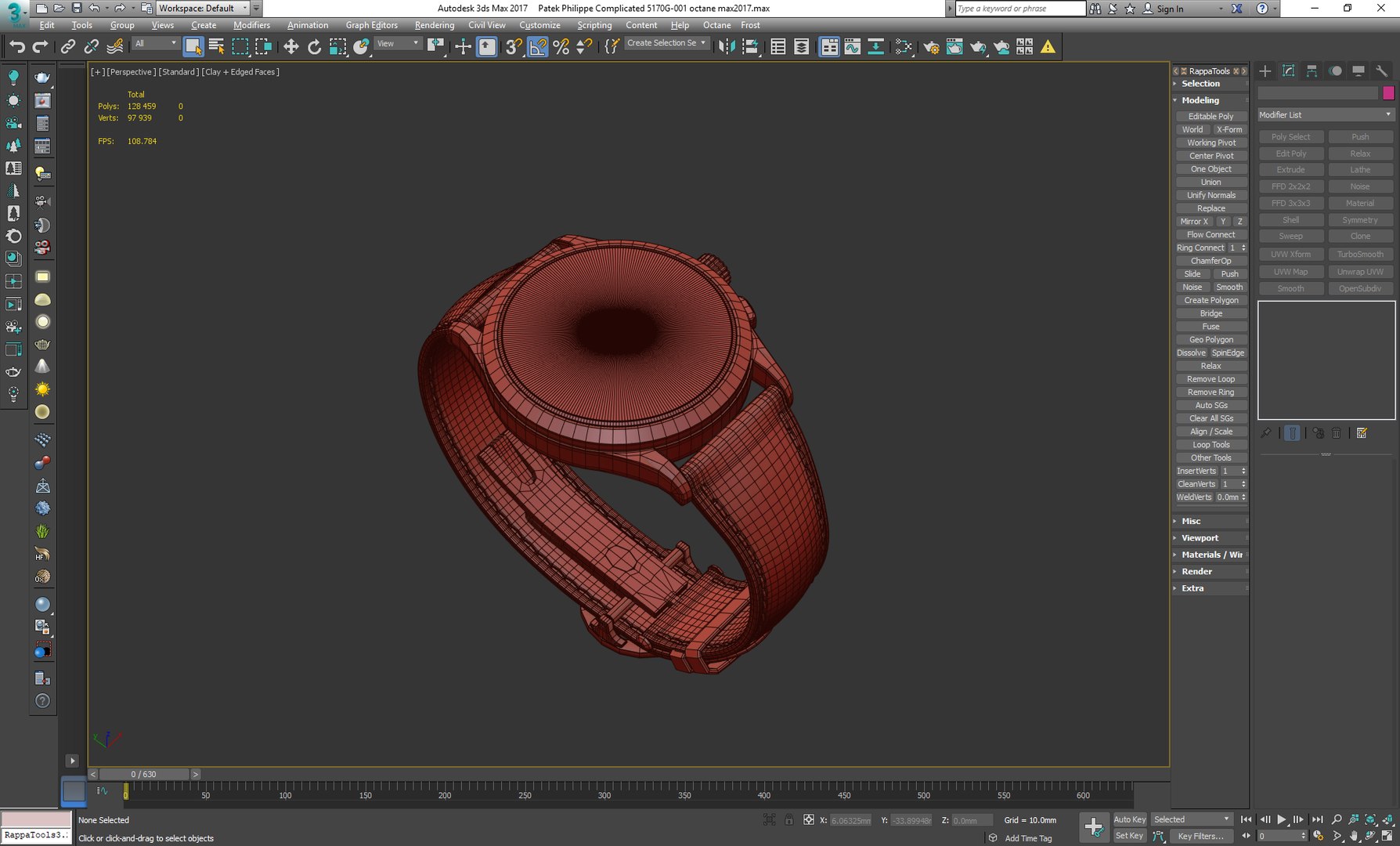Image resolution: width=1400 pixels, height=846 pixels.
Task: Click the time slider 0 / 630 handle
Action: [144, 774]
